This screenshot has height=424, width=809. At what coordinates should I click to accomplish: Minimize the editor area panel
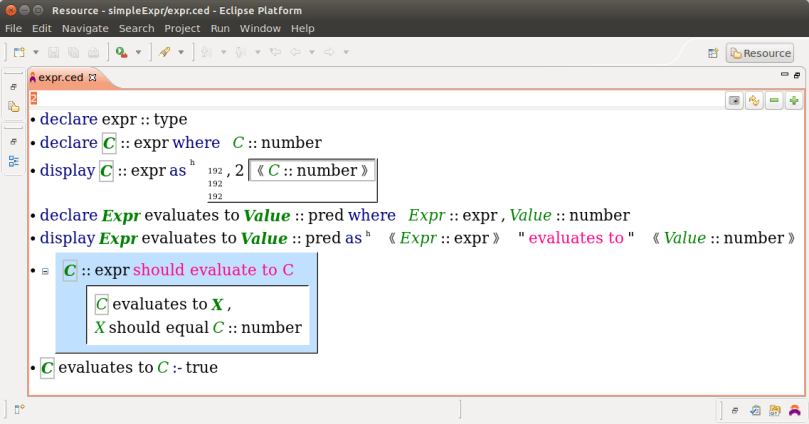783,76
